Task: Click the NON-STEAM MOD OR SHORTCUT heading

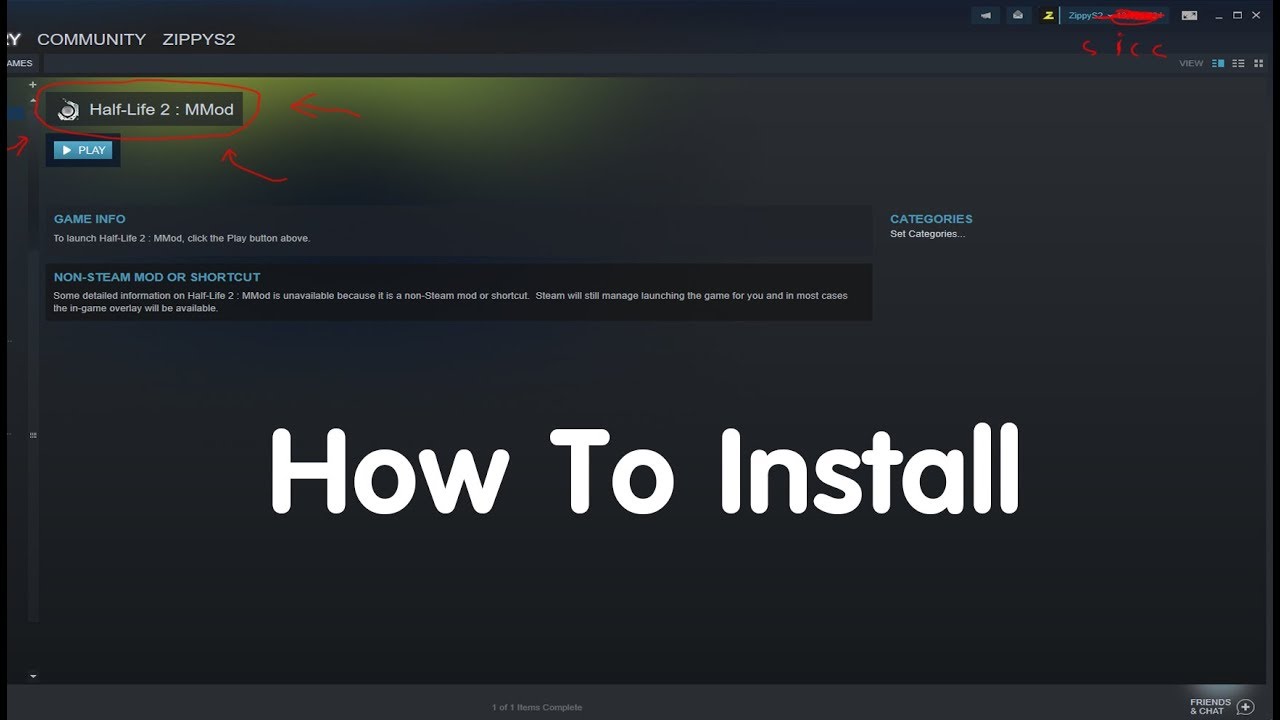Action: tap(157, 277)
